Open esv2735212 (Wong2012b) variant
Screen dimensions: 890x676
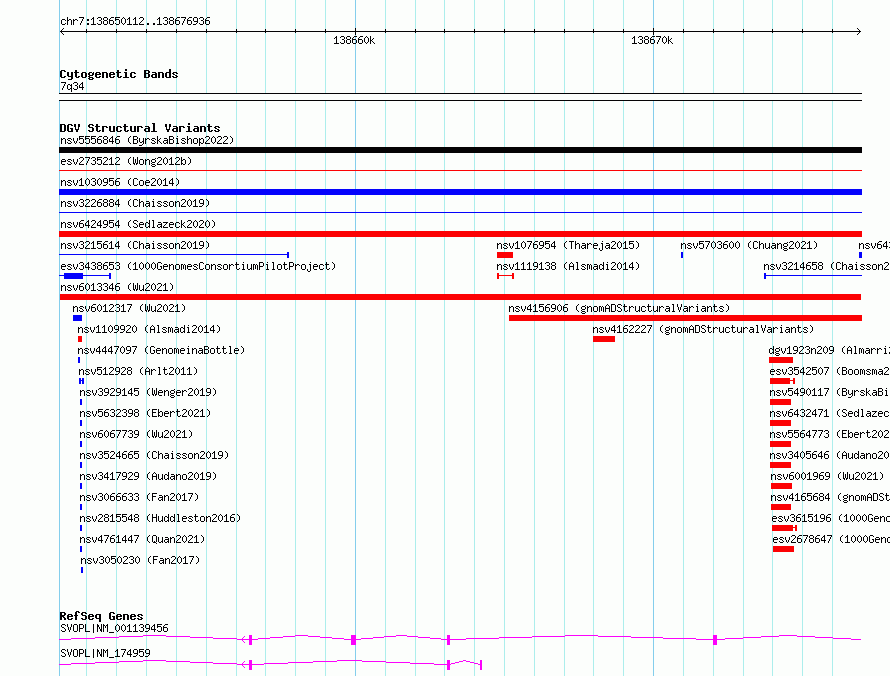(126, 161)
